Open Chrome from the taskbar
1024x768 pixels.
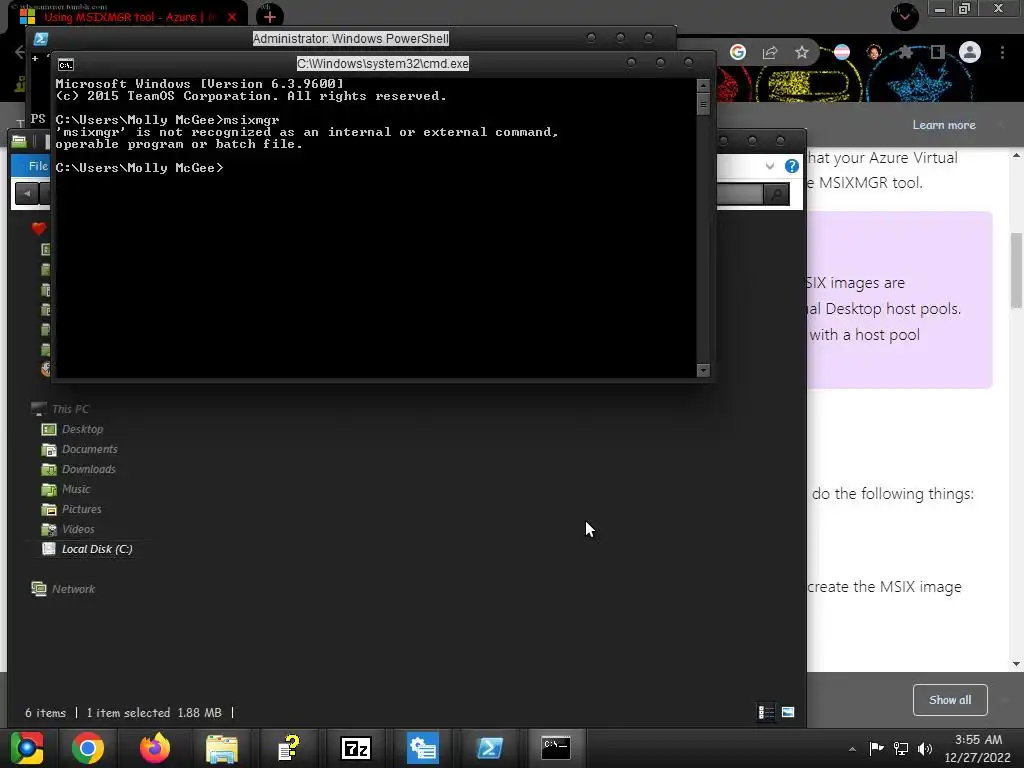(88, 748)
